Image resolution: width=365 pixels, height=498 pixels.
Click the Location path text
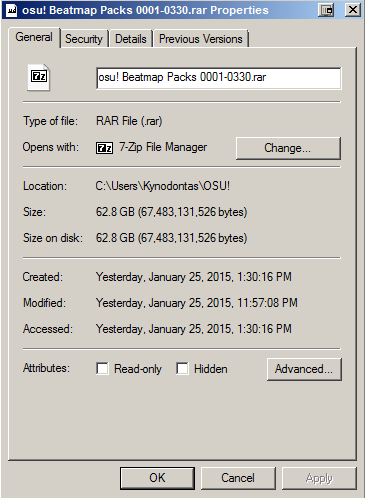[x=163, y=186]
